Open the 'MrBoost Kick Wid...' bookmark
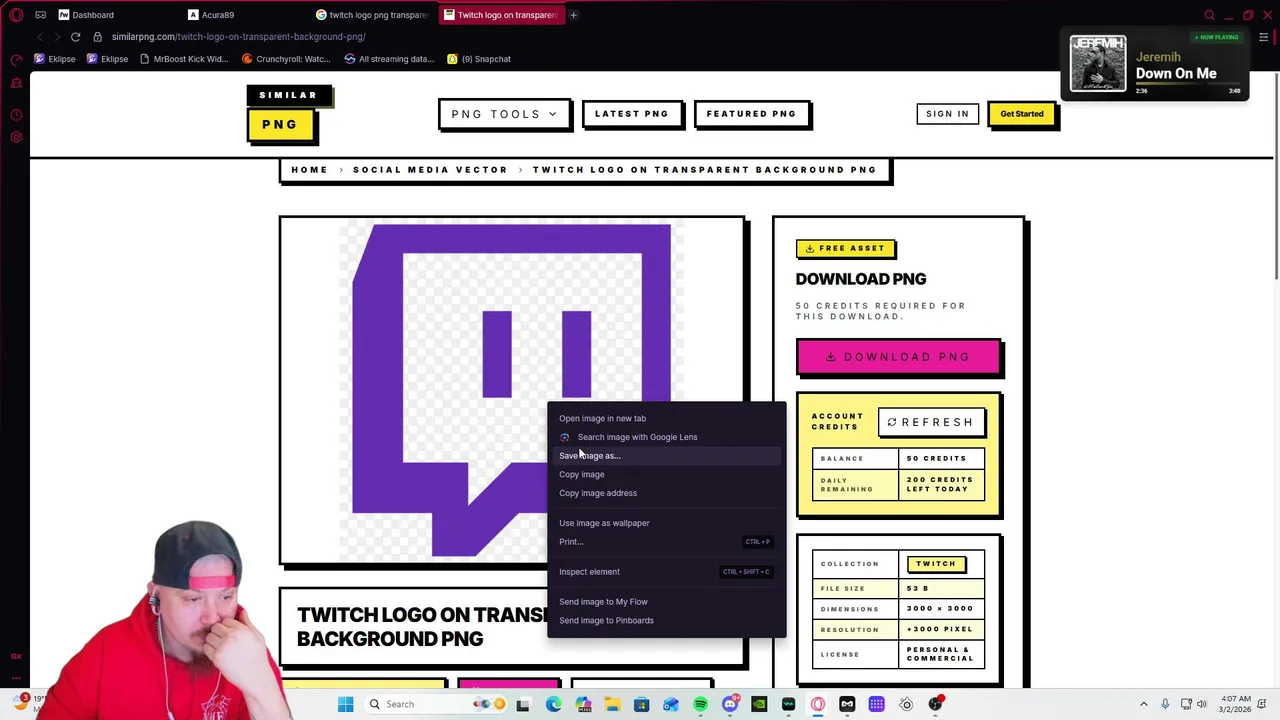 click(184, 59)
